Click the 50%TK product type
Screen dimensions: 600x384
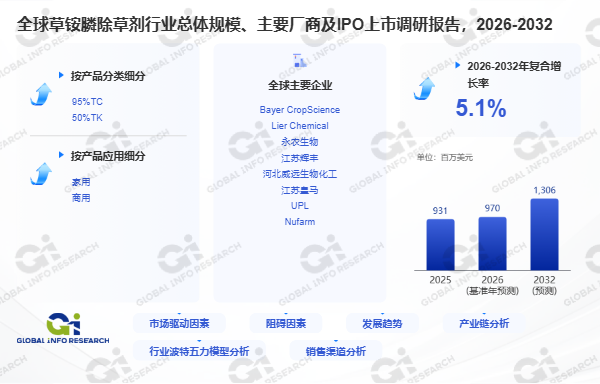click(x=87, y=118)
